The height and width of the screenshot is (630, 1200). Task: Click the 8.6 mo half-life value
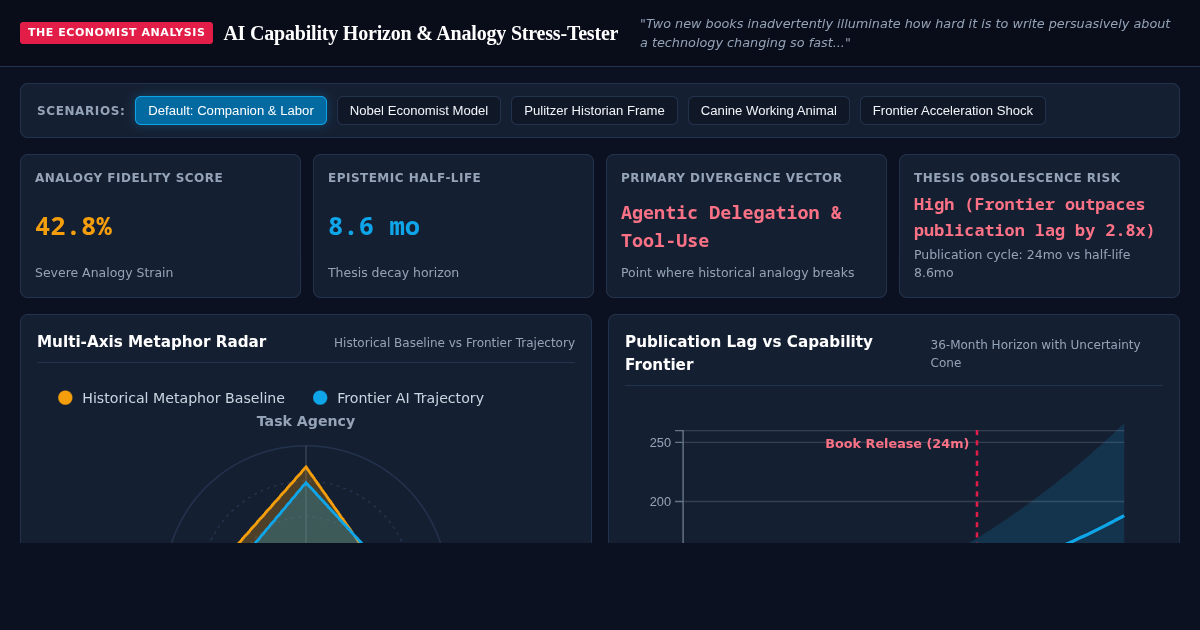click(374, 227)
